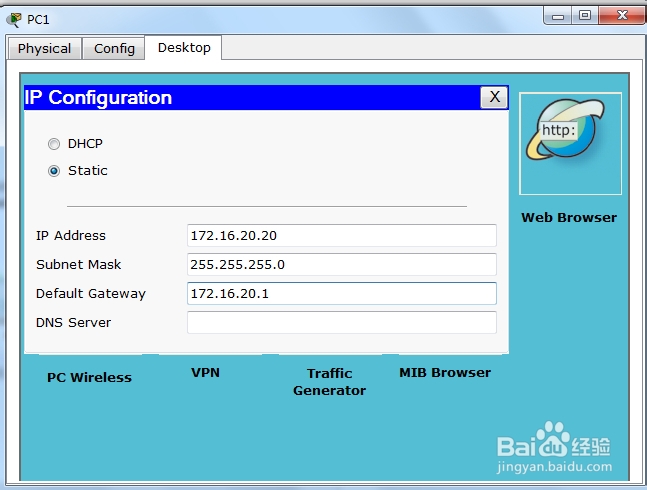Click the PC1 title bar icon

(x=14, y=19)
